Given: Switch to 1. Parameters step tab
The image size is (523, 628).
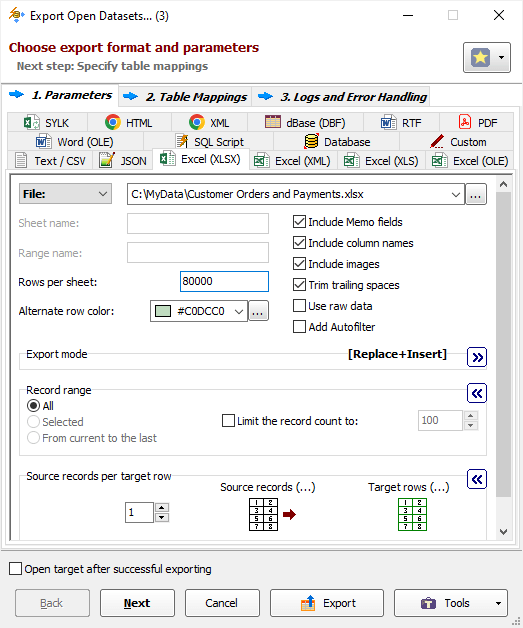Looking at the screenshot, I should (x=60, y=95).
